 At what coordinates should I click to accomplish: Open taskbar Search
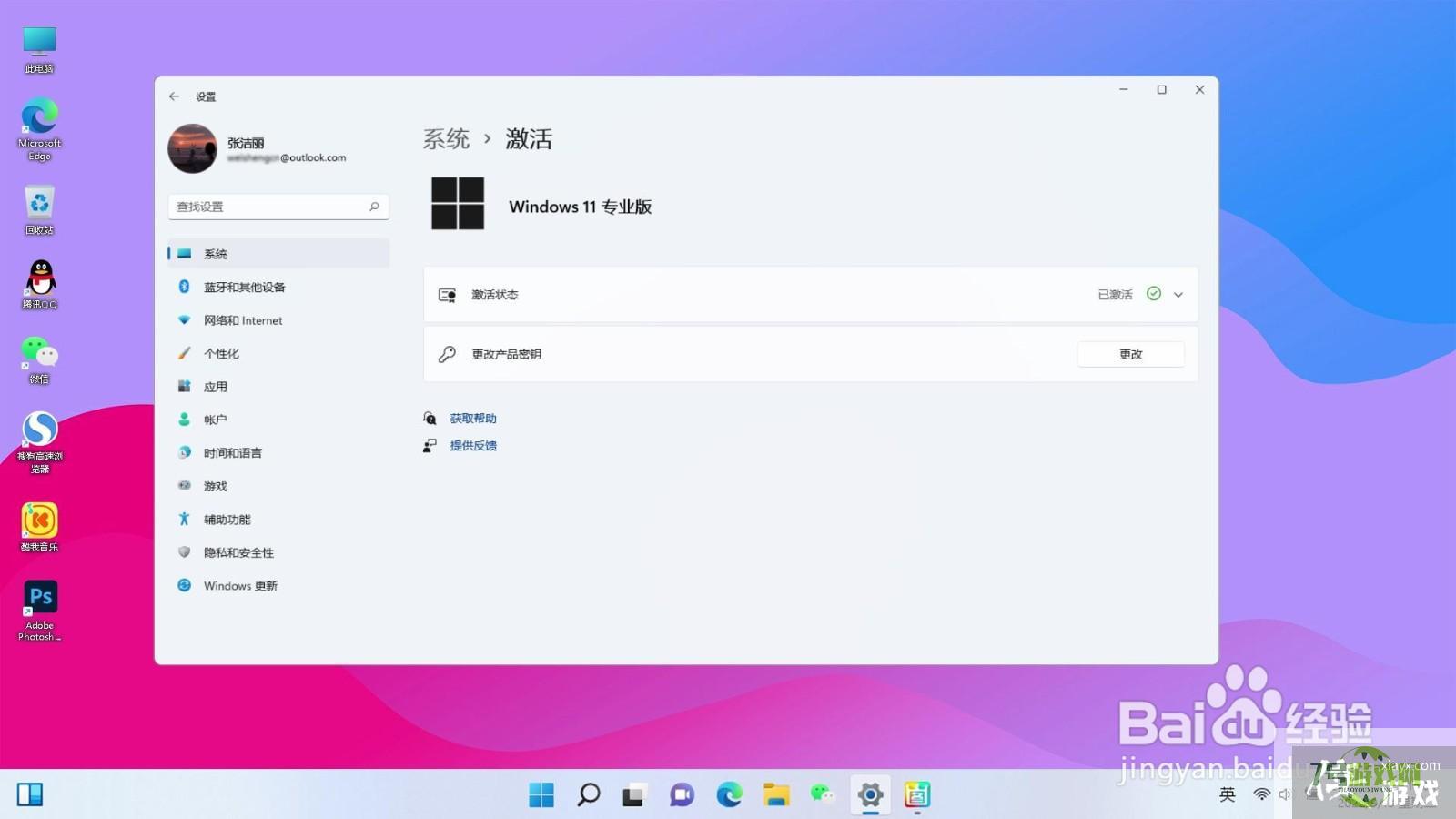[x=589, y=794]
